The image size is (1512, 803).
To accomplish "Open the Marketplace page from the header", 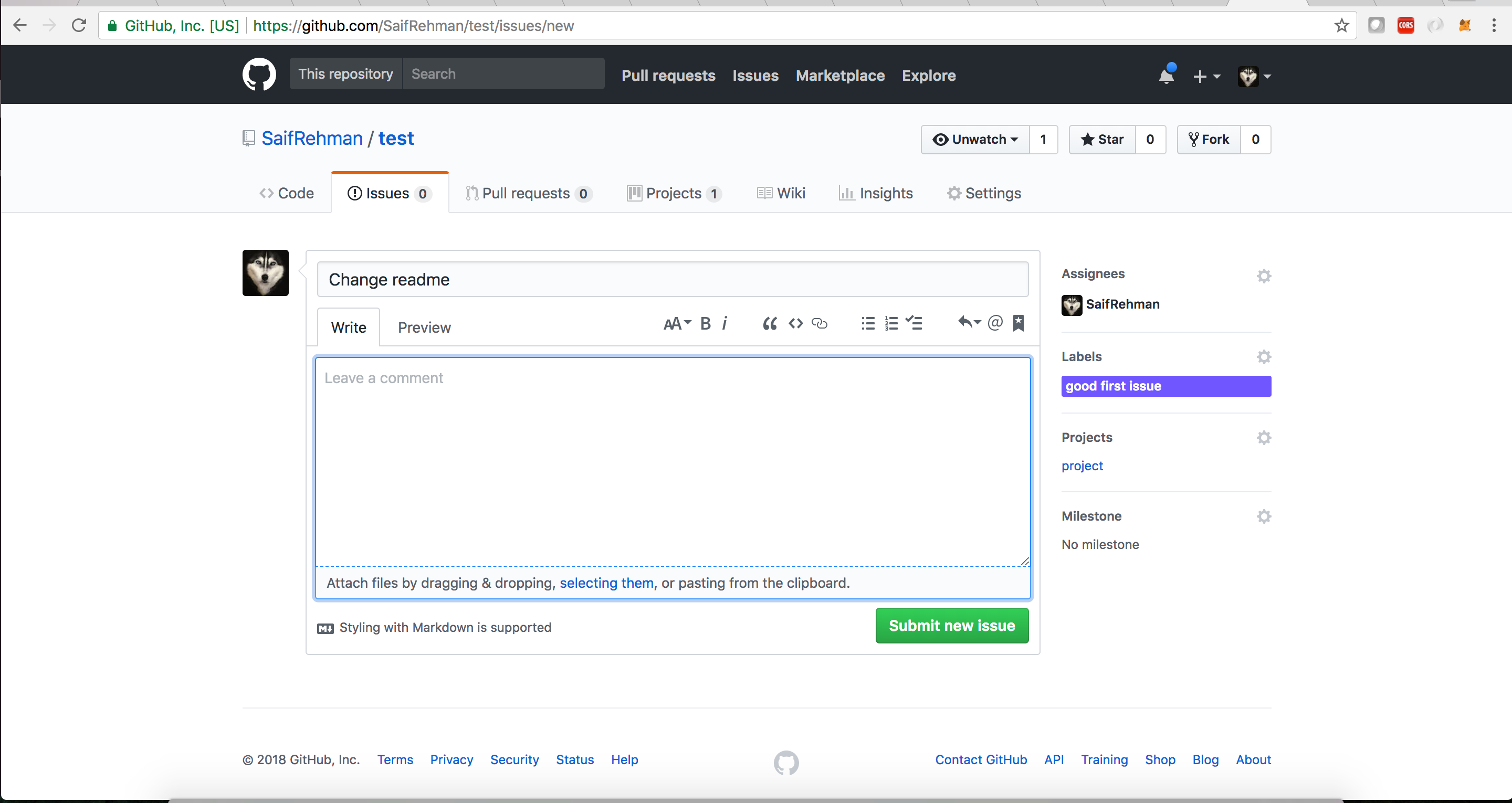I will pyautogui.click(x=840, y=75).
